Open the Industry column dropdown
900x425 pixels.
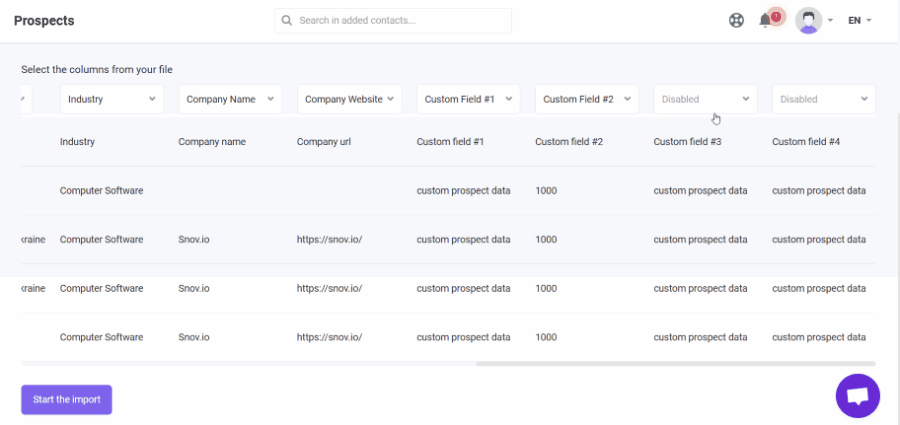[x=112, y=99]
